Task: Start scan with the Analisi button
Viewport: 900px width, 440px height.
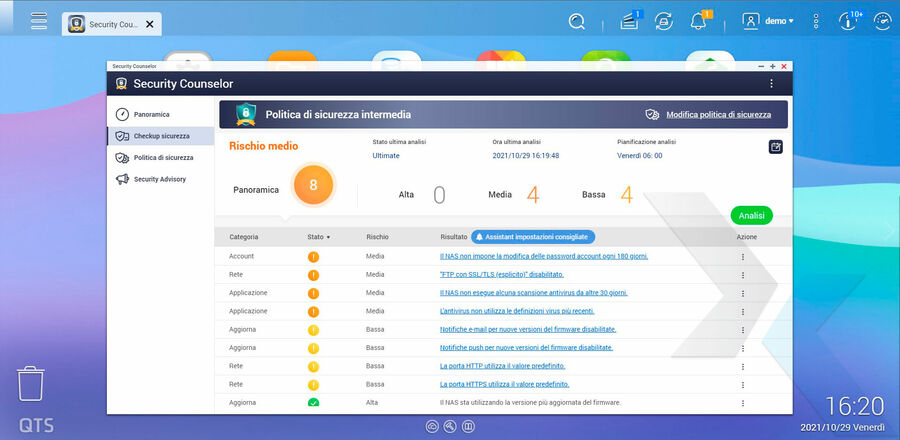Action: point(751,215)
